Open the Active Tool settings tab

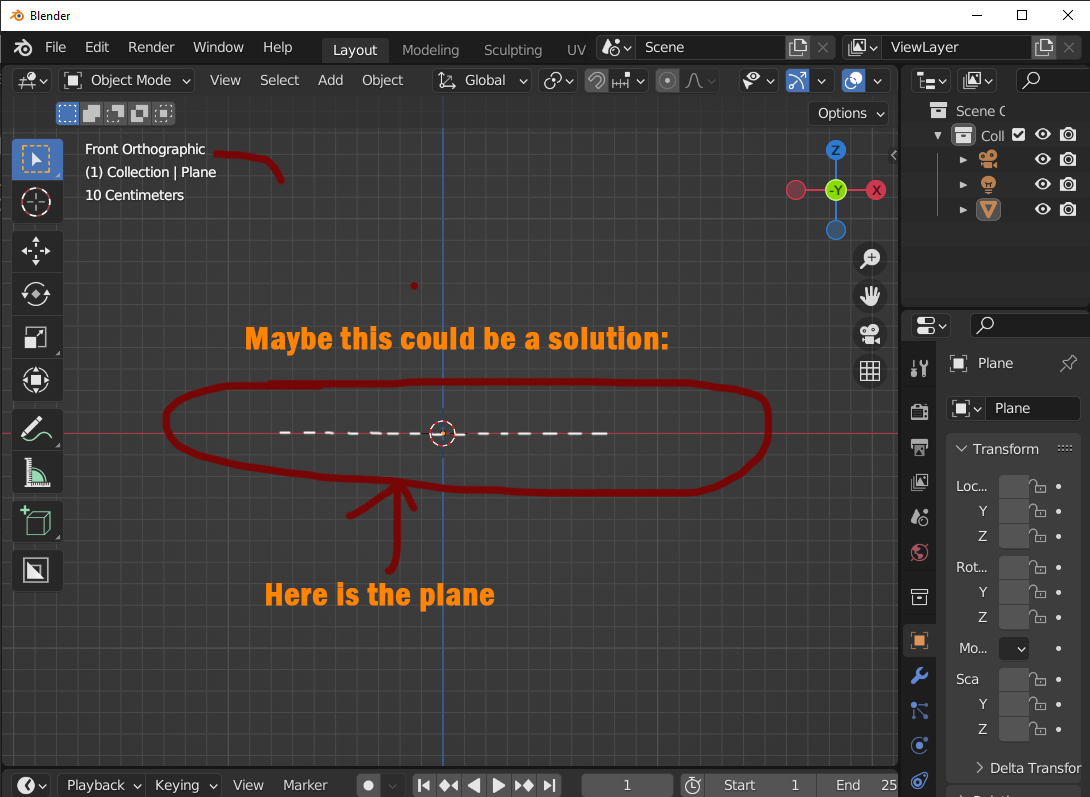[x=919, y=368]
